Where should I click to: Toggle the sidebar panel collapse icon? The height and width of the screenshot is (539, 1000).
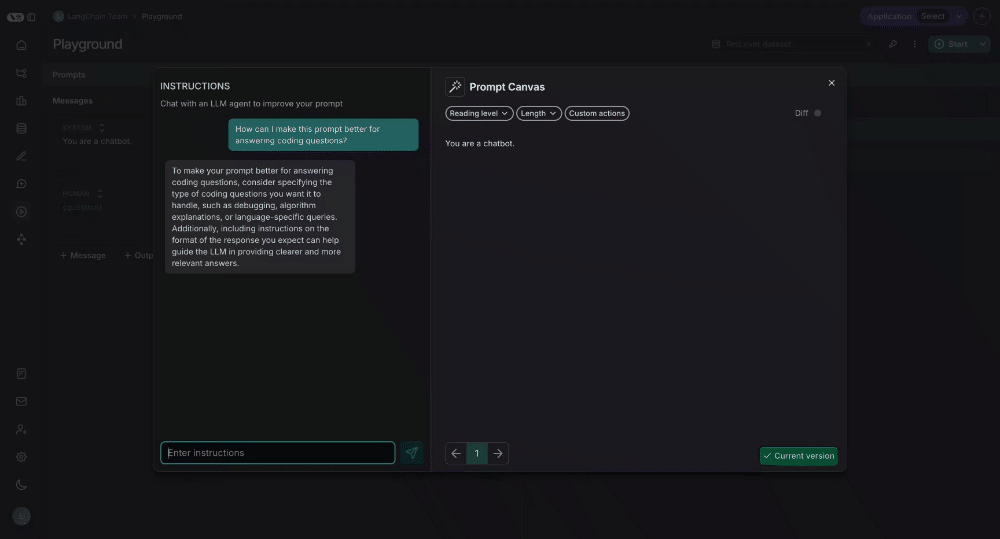(x=31, y=17)
